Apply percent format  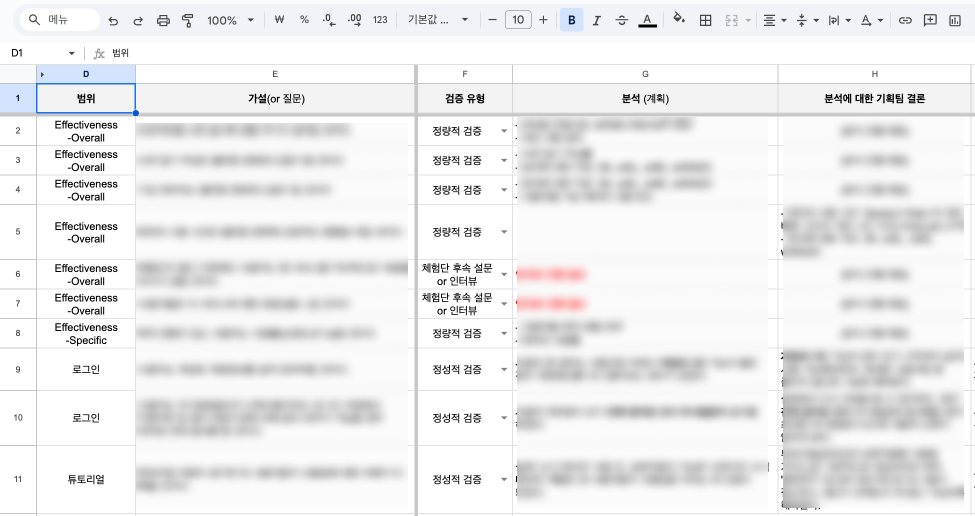pyautogui.click(x=304, y=20)
